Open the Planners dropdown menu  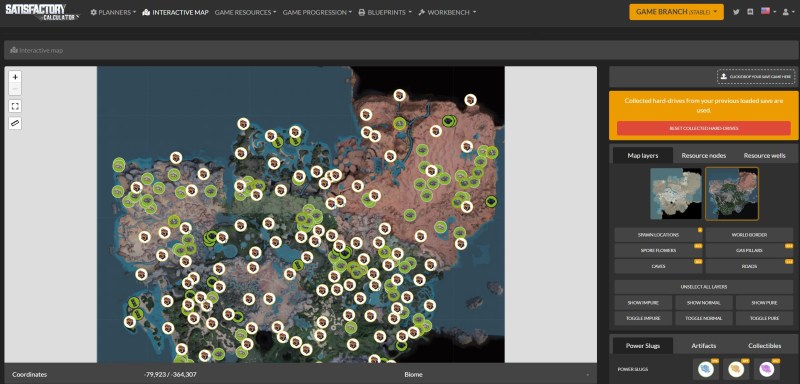point(113,12)
